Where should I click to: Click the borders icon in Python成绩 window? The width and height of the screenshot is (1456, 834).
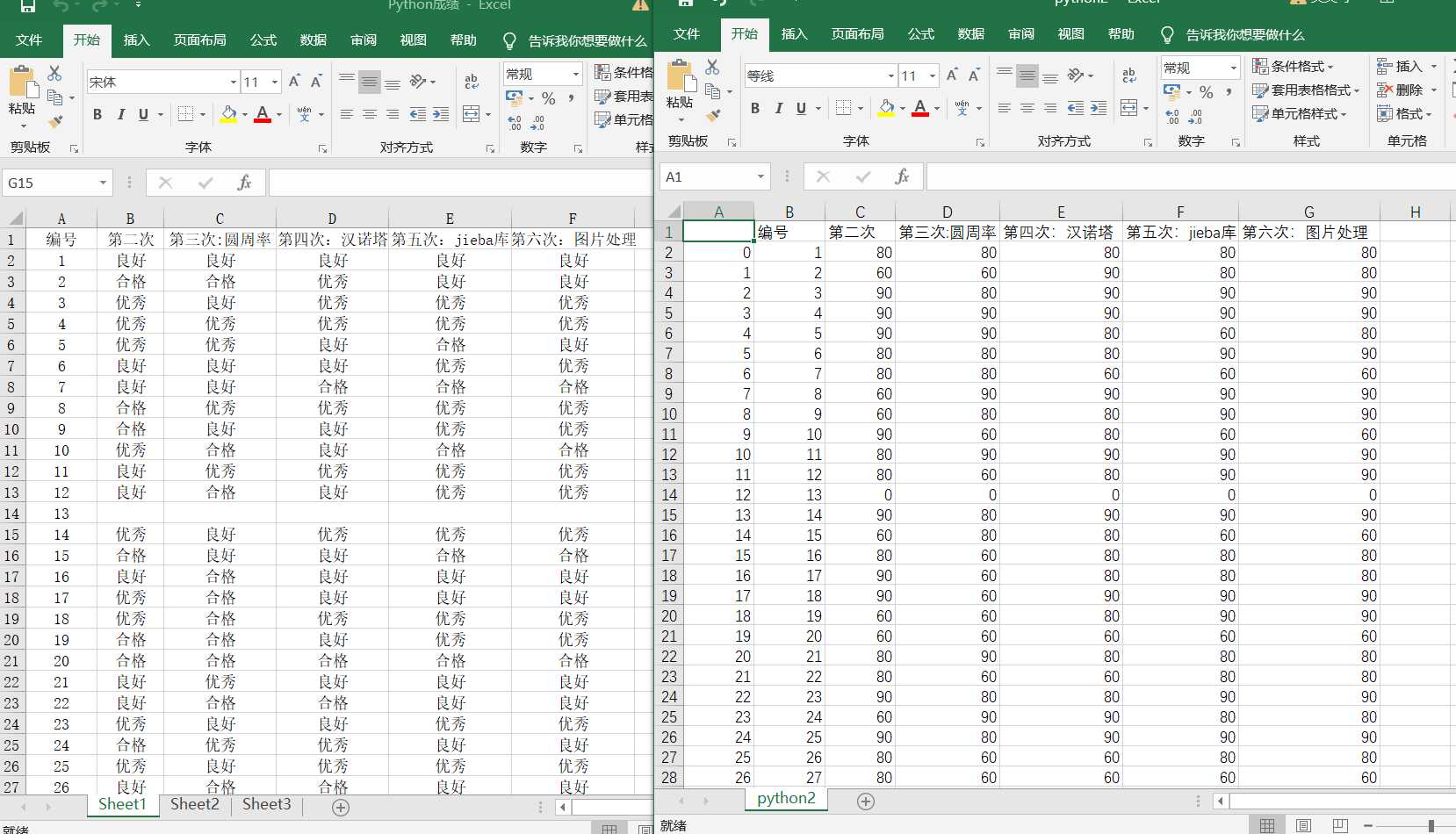pyautogui.click(x=185, y=114)
